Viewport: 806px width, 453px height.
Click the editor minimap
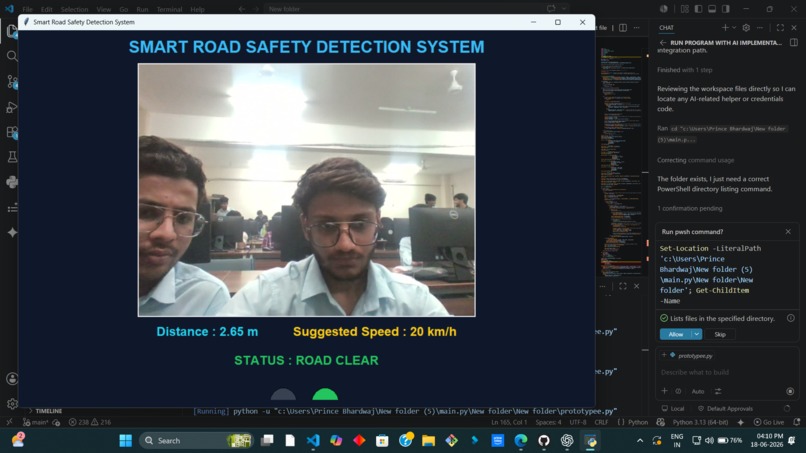(x=621, y=162)
